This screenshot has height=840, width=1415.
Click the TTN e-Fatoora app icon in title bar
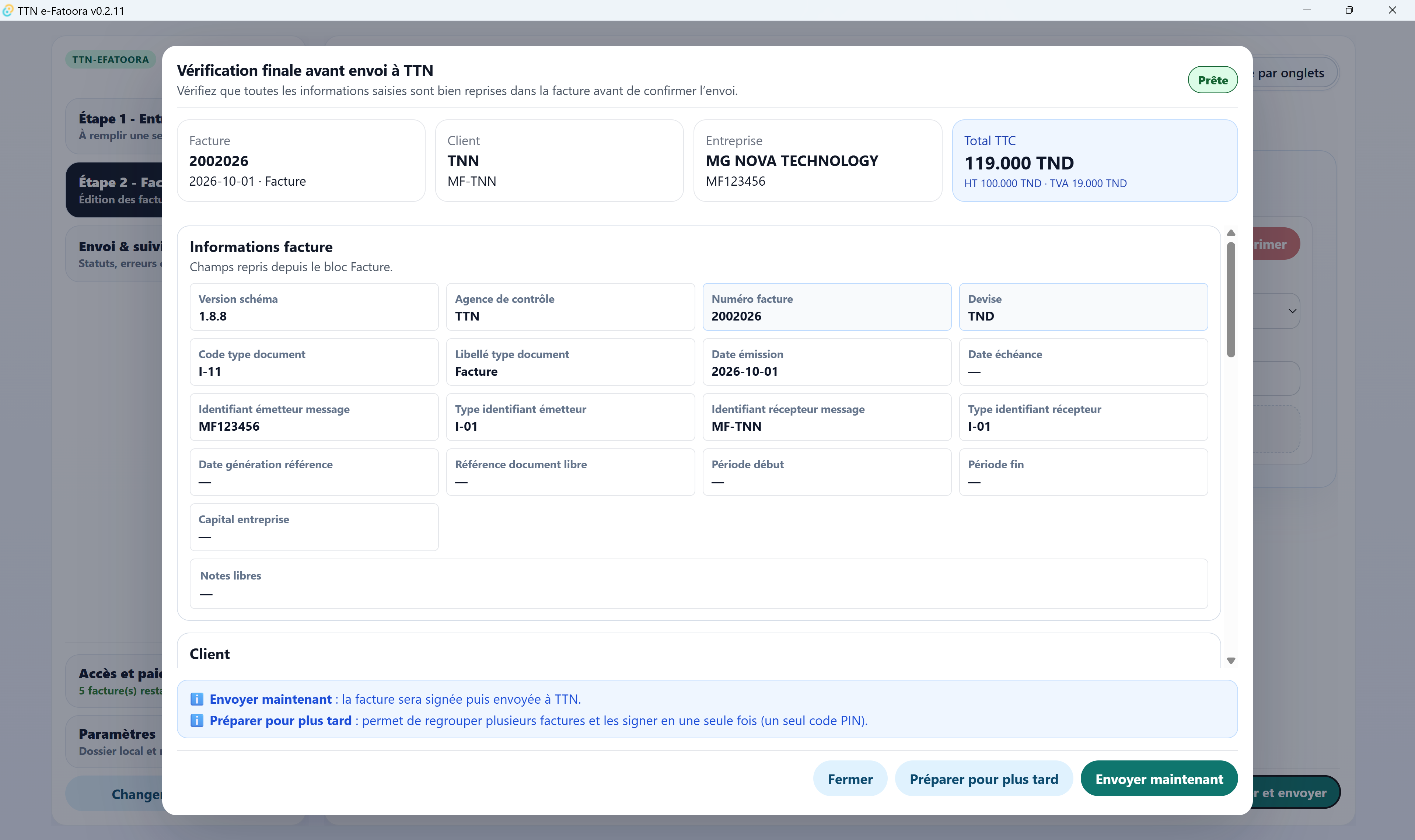(8, 10)
